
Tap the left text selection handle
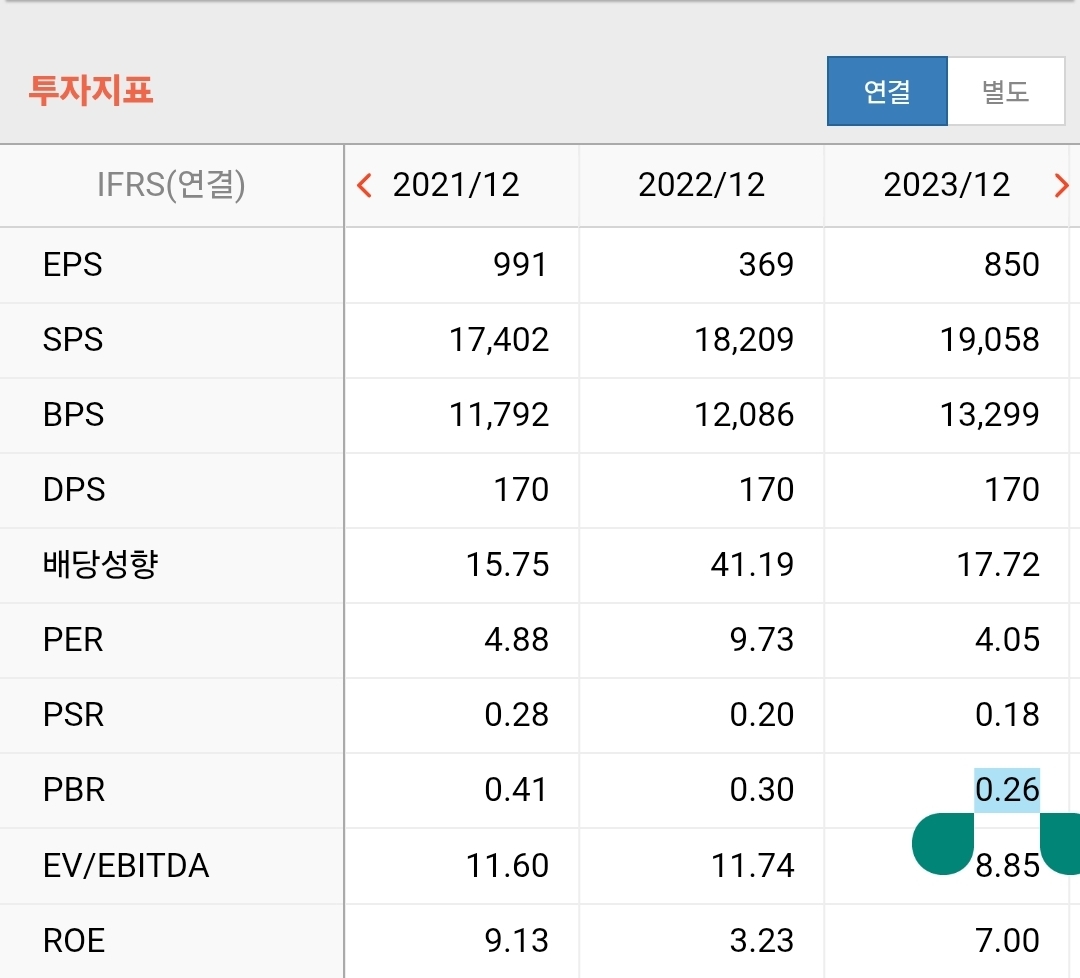pos(943,843)
